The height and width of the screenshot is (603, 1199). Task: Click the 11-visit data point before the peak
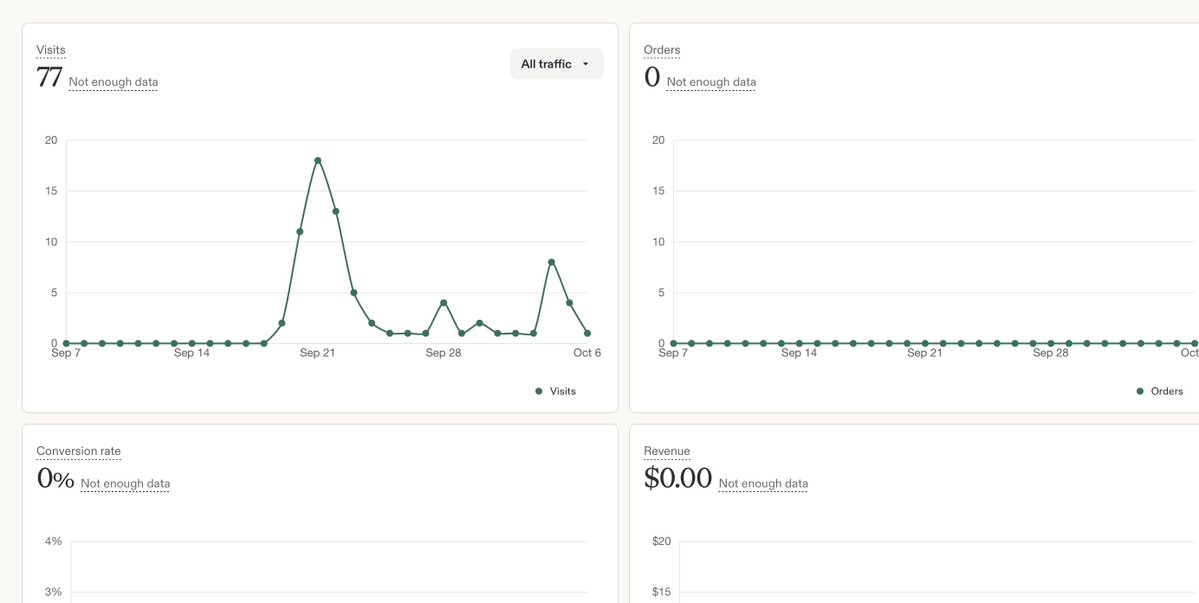point(300,232)
